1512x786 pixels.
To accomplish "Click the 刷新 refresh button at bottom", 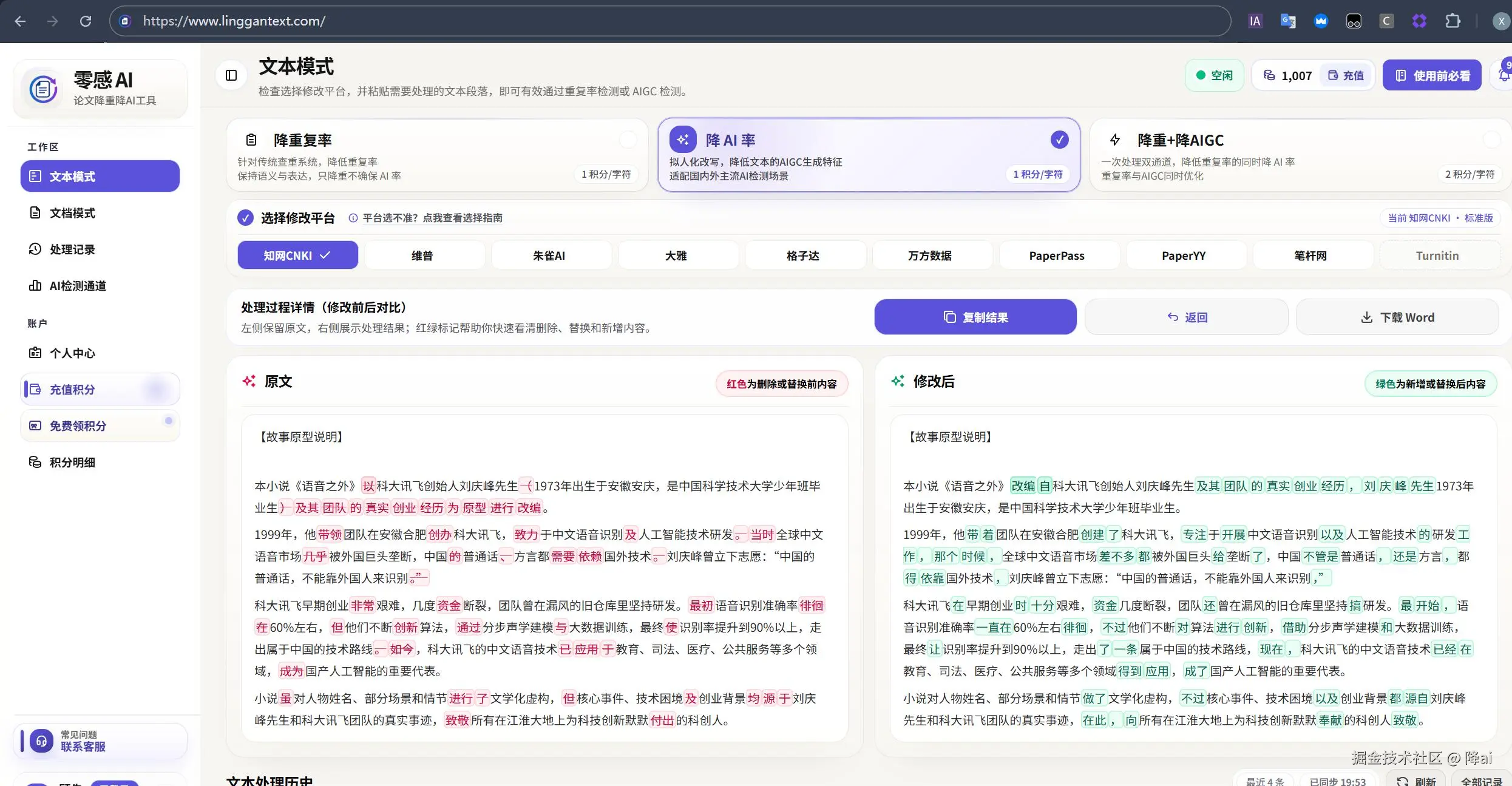I will point(1417,781).
